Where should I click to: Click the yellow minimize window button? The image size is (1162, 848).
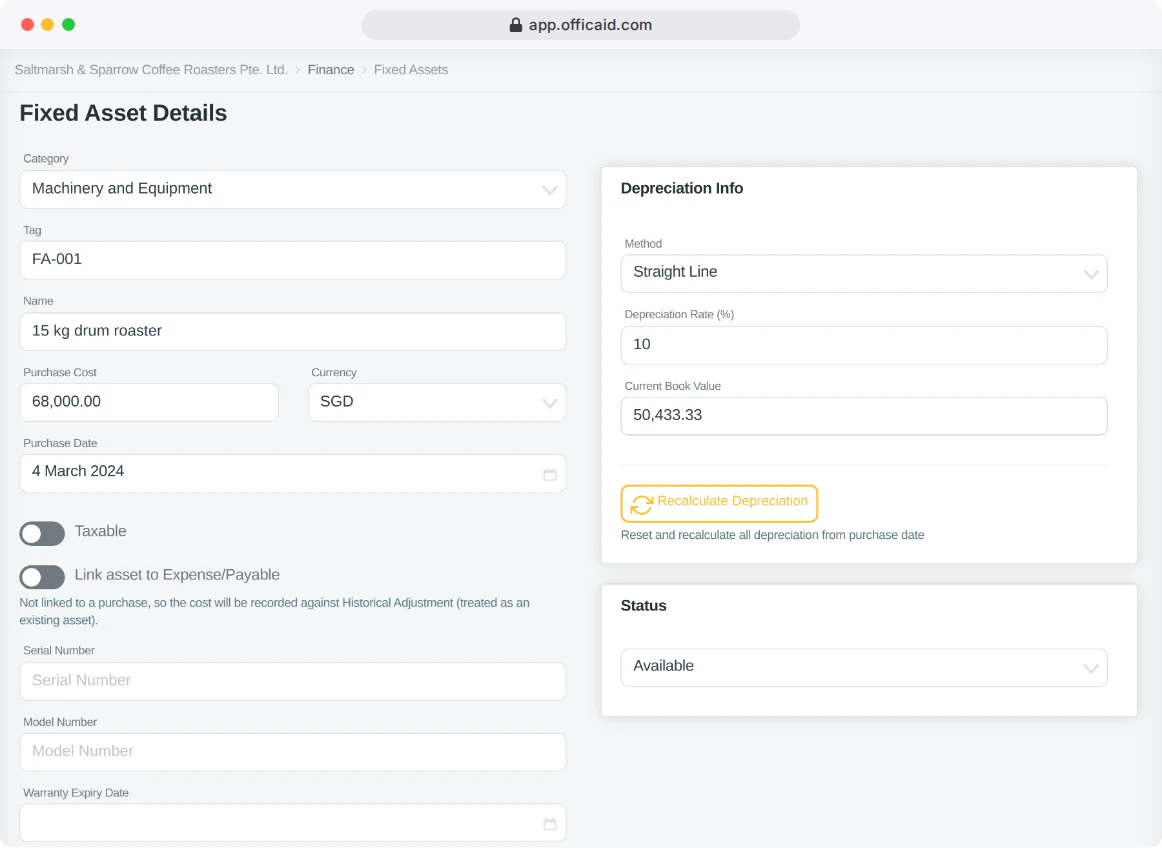pos(47,24)
